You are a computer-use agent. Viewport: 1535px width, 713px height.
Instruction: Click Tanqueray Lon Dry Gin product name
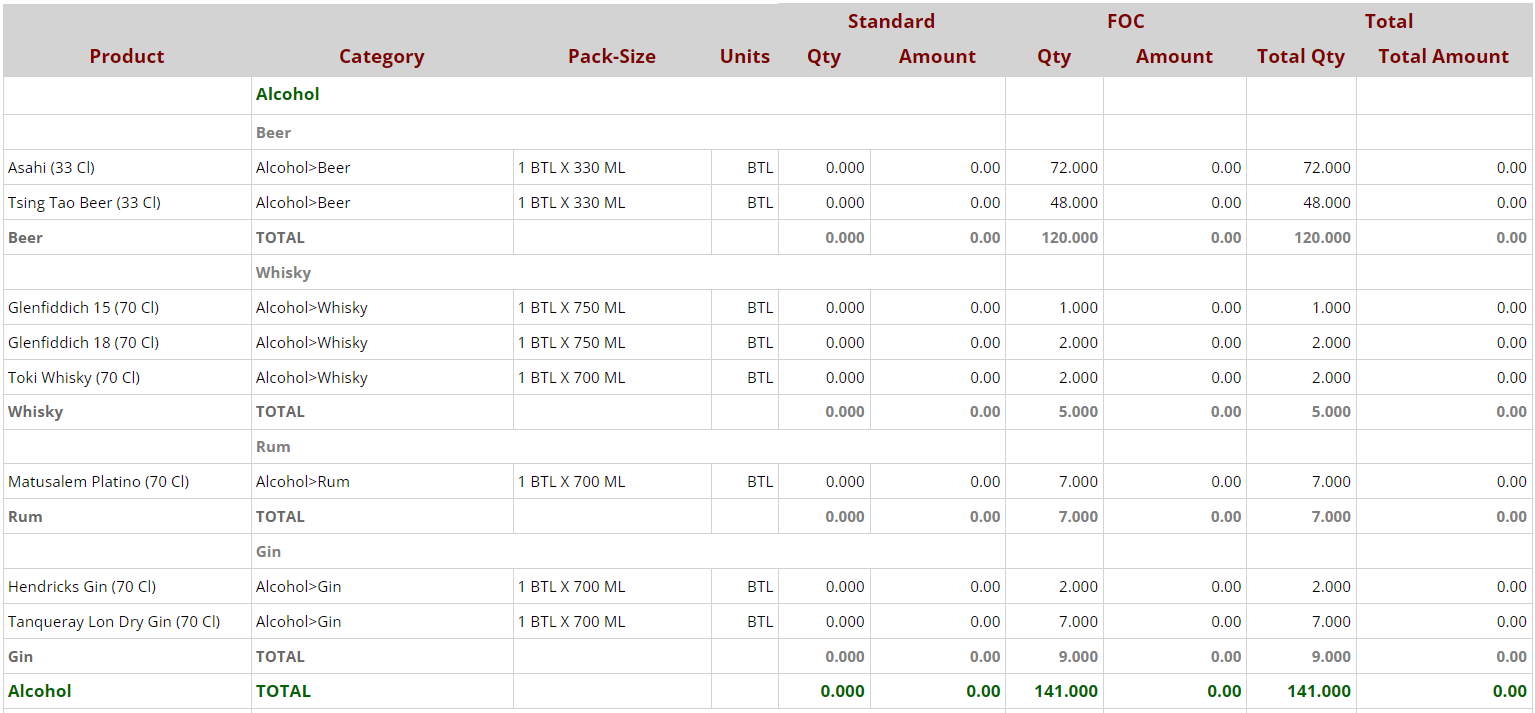[114, 622]
